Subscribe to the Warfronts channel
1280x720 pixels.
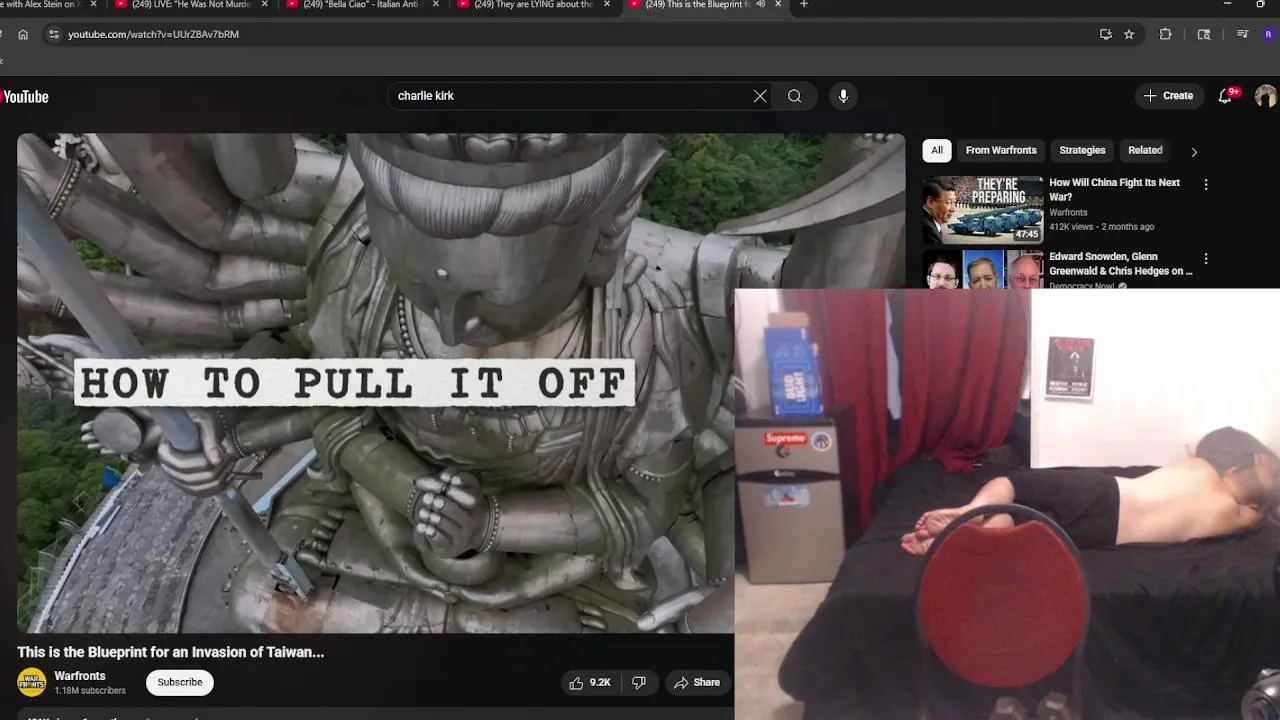coord(180,682)
